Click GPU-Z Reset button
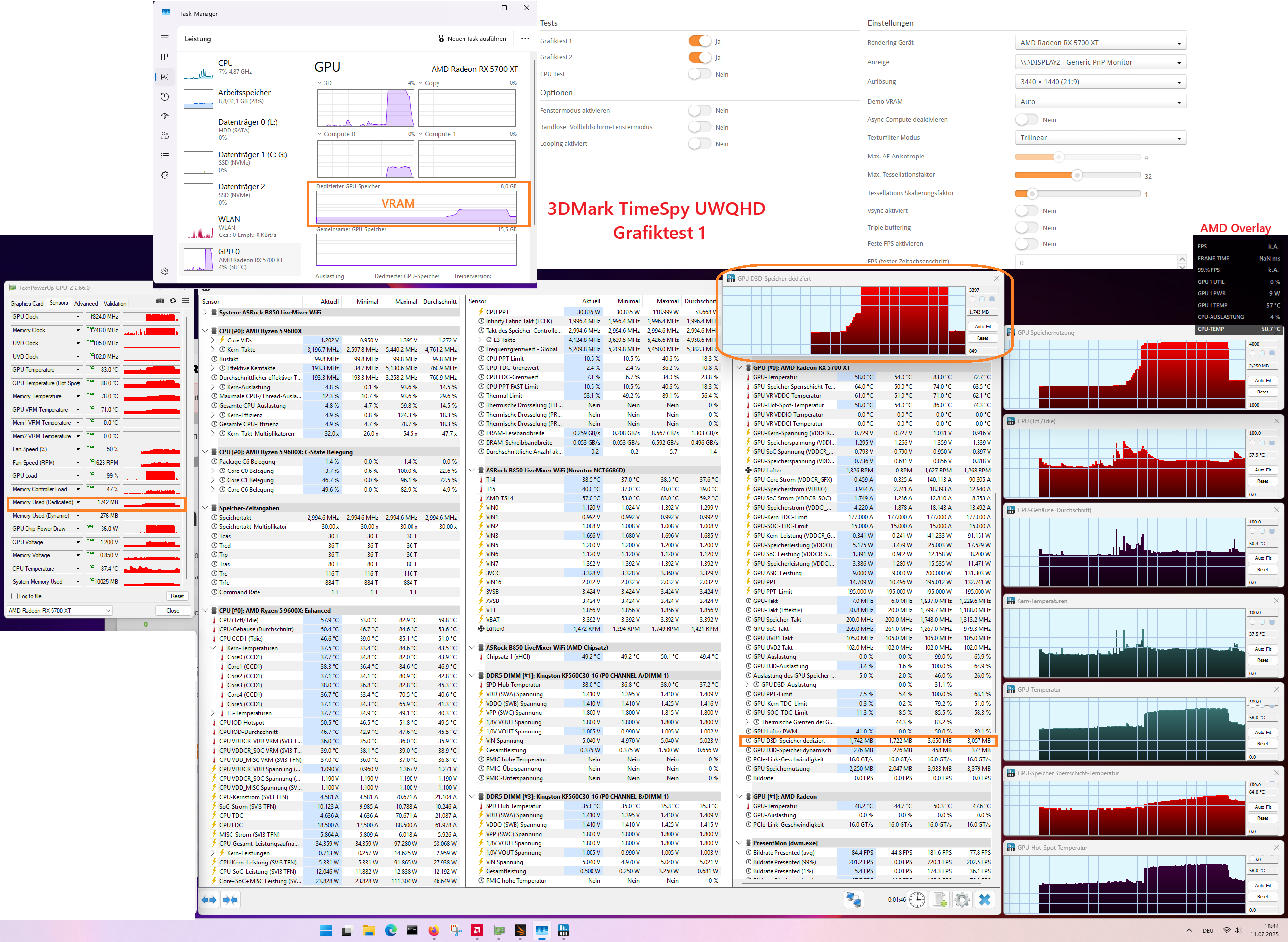1288x942 pixels. [177, 596]
